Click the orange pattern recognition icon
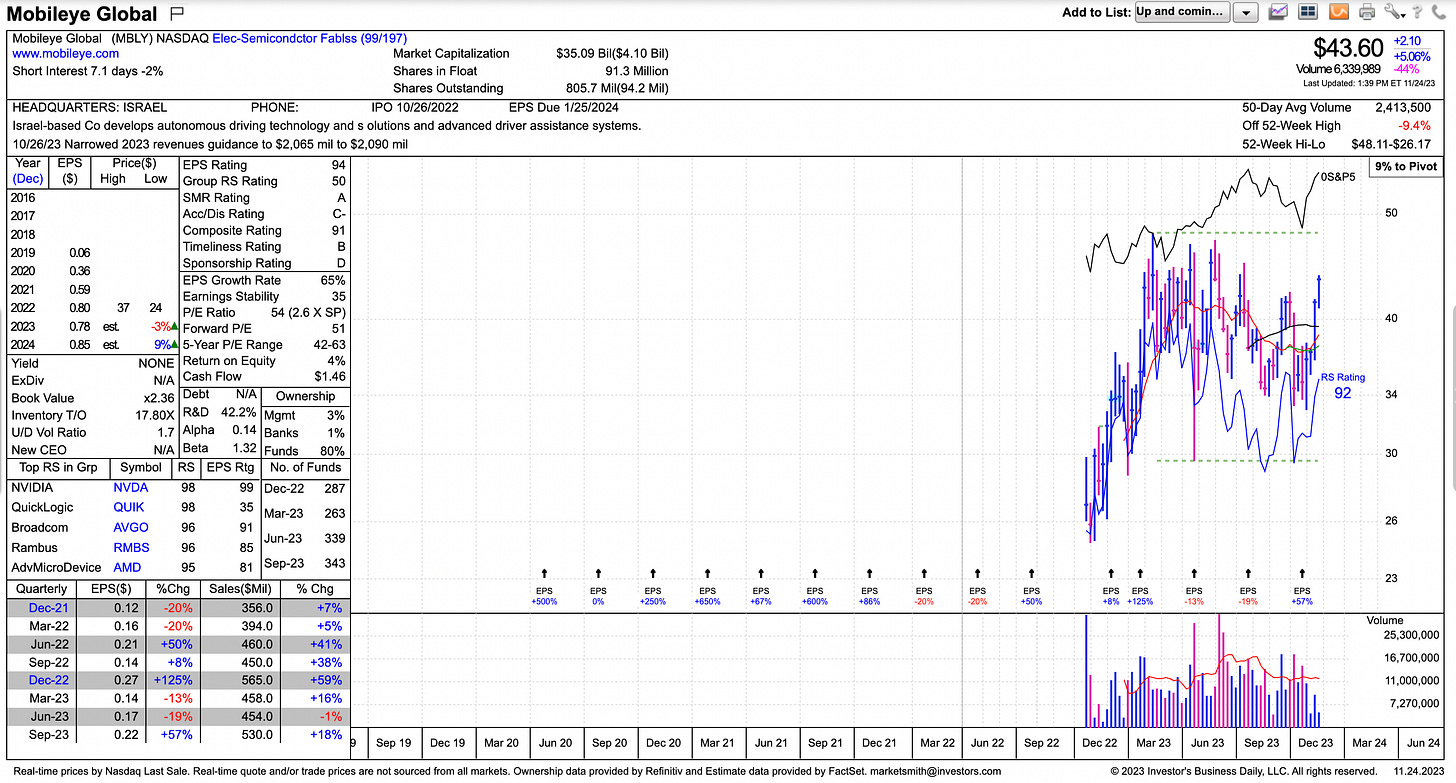Viewport: 1456px width, 783px height. pyautogui.click(x=1338, y=12)
